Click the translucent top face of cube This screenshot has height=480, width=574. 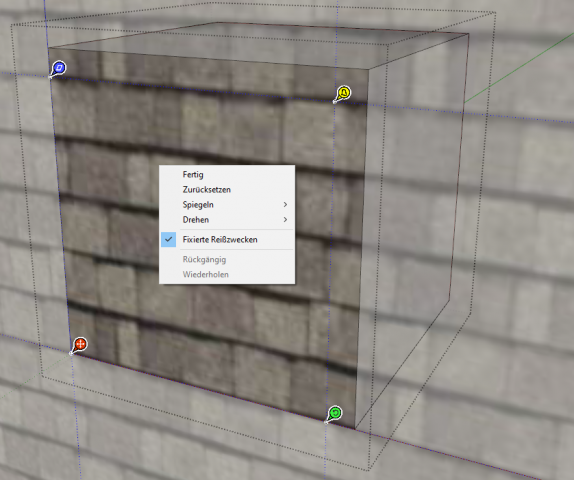pyautogui.click(x=256, y=46)
